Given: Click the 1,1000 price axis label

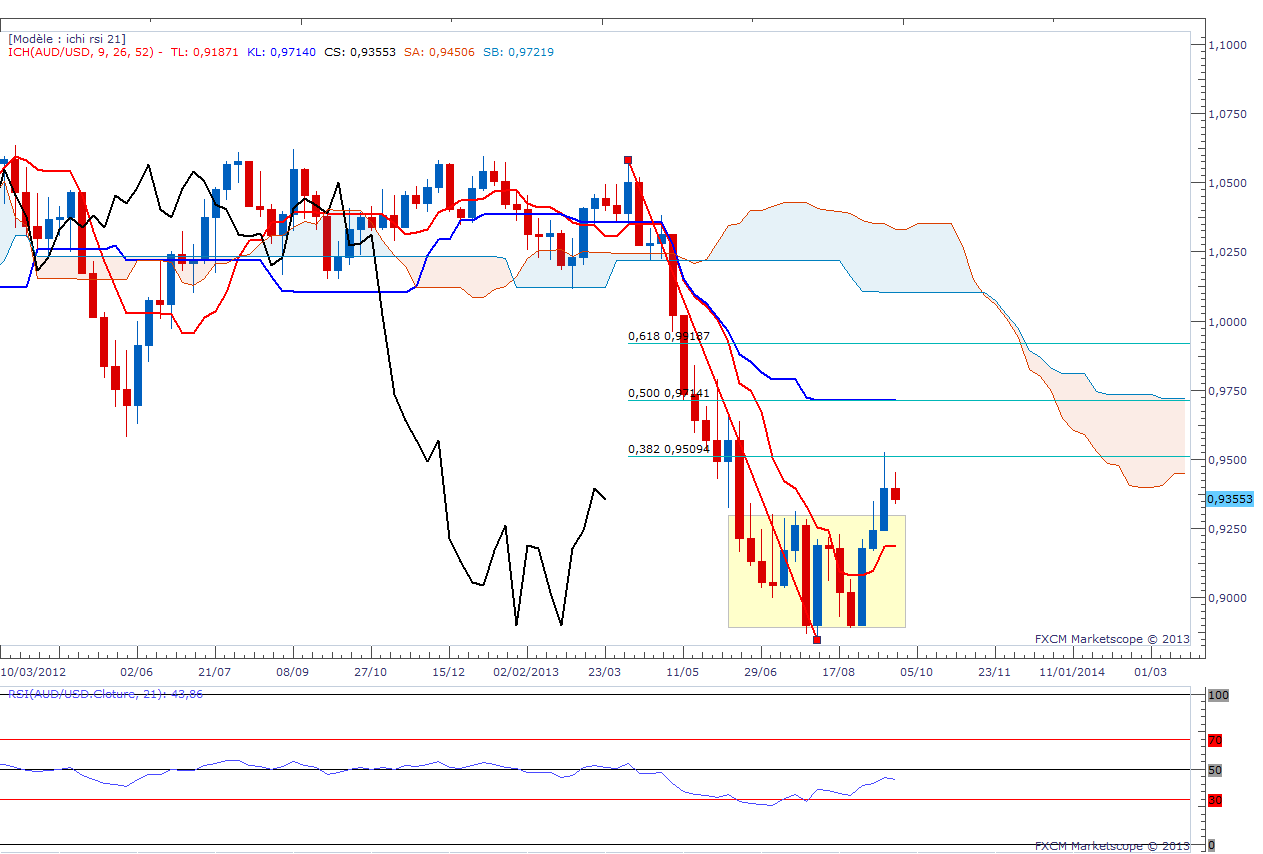Looking at the screenshot, I should click(1227, 45).
